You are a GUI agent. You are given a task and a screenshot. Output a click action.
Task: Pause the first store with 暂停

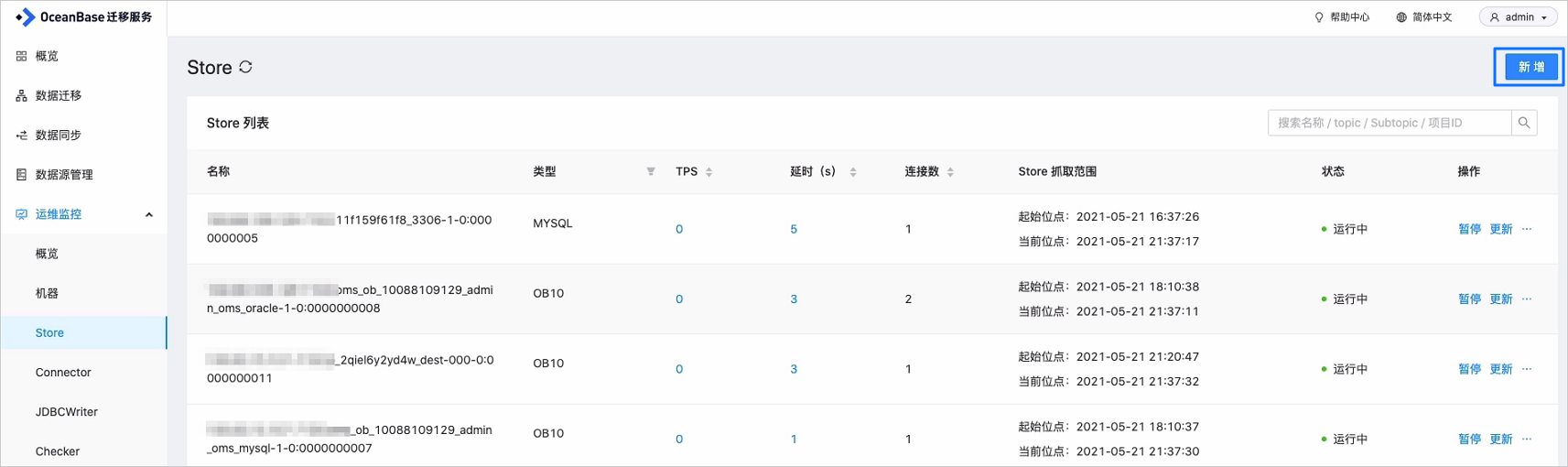1469,229
